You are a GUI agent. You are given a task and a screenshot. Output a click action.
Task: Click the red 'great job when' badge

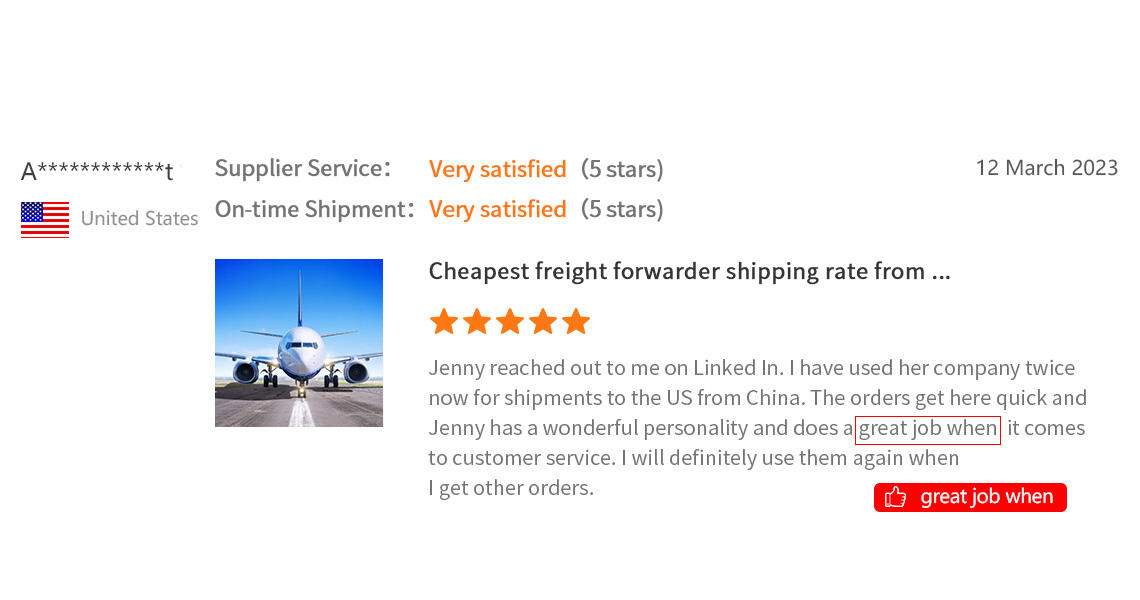[970, 497]
